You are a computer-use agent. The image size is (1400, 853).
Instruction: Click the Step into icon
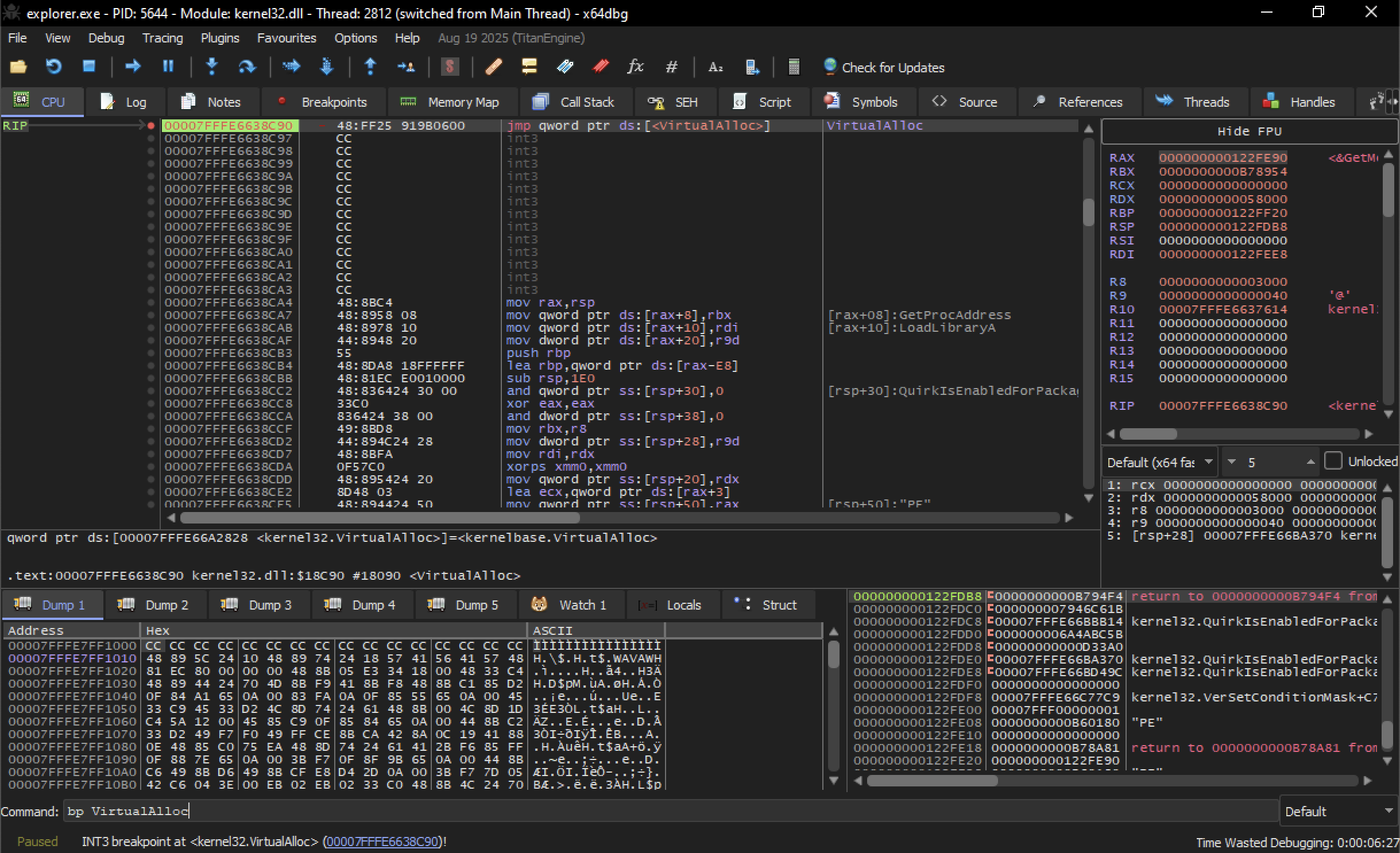coord(212,67)
